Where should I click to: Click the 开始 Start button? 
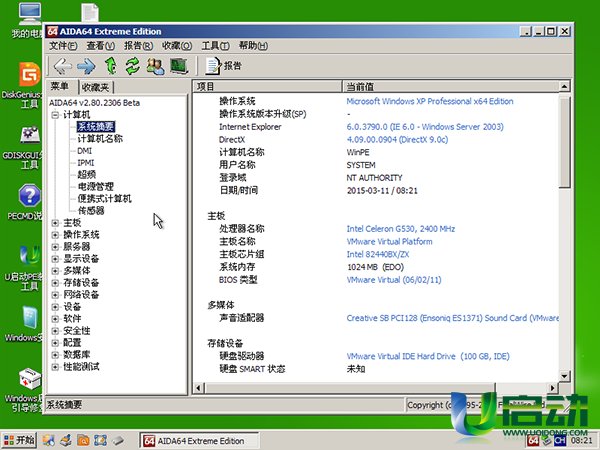pyautogui.click(x=18, y=440)
